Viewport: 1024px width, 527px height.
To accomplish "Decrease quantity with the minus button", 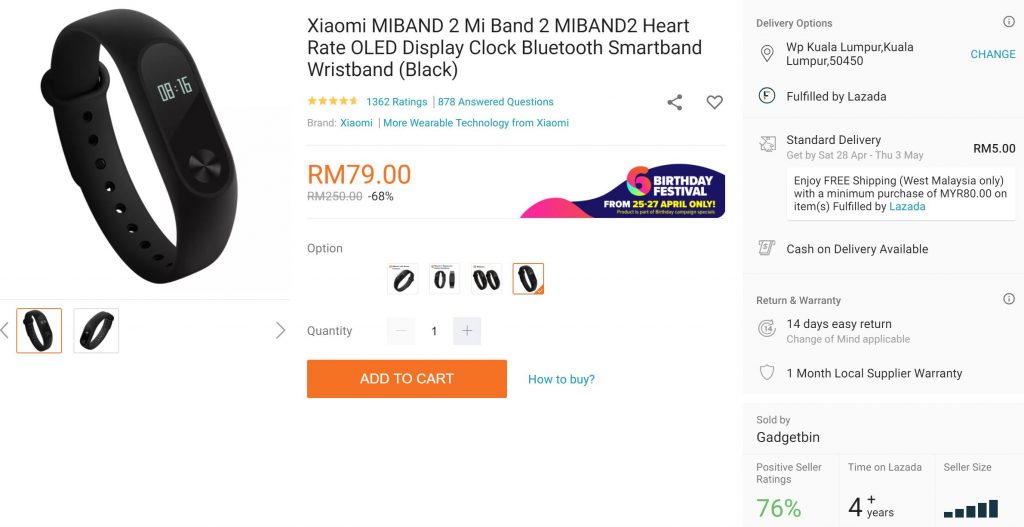I will coord(401,331).
